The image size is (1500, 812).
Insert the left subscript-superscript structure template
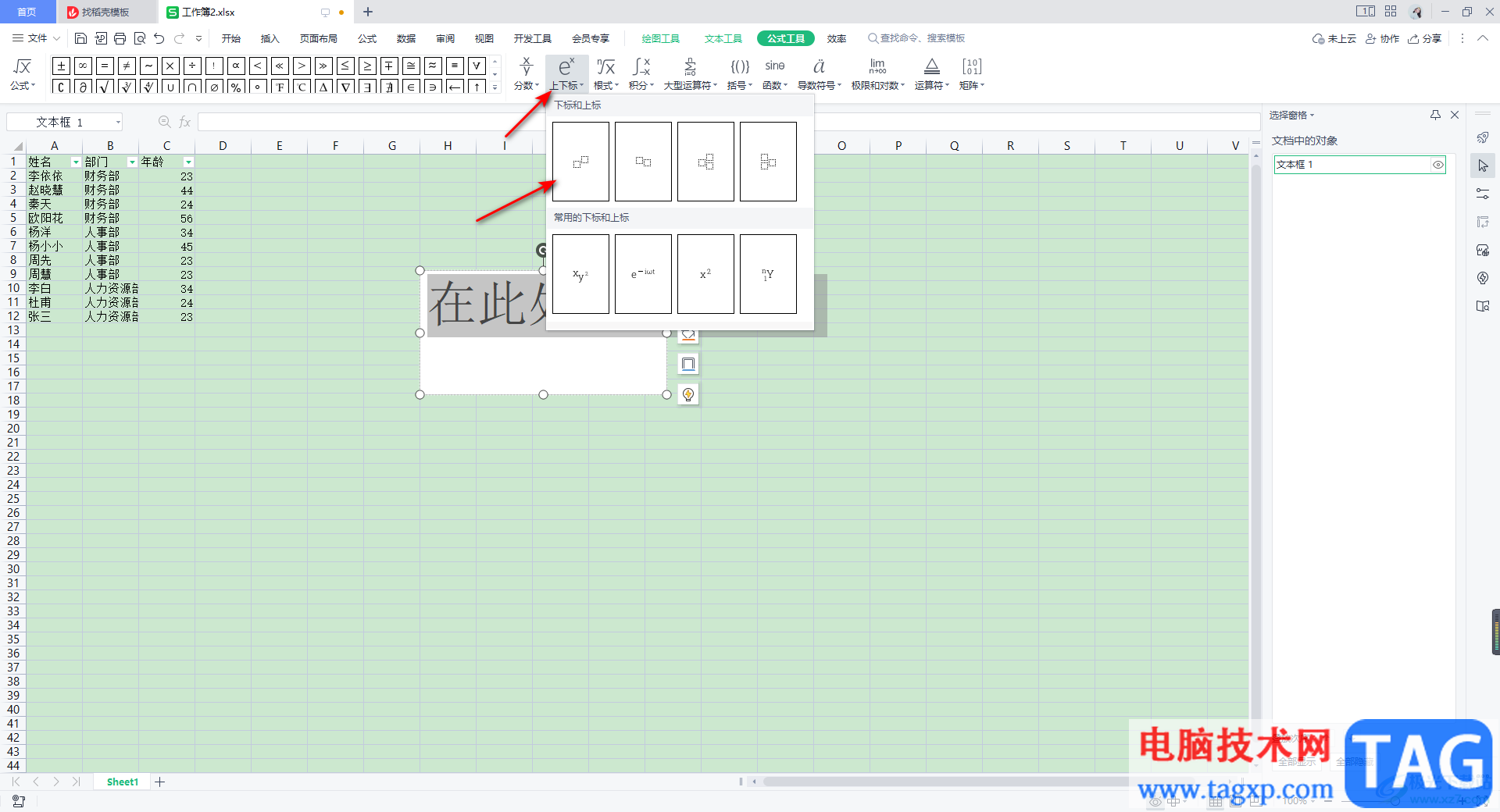768,162
